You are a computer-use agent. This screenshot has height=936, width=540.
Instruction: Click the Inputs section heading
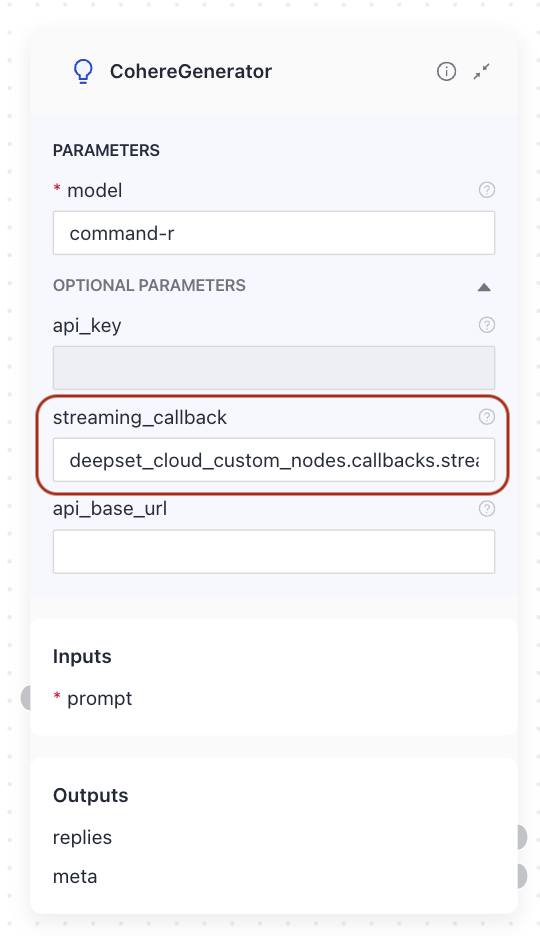[82, 657]
